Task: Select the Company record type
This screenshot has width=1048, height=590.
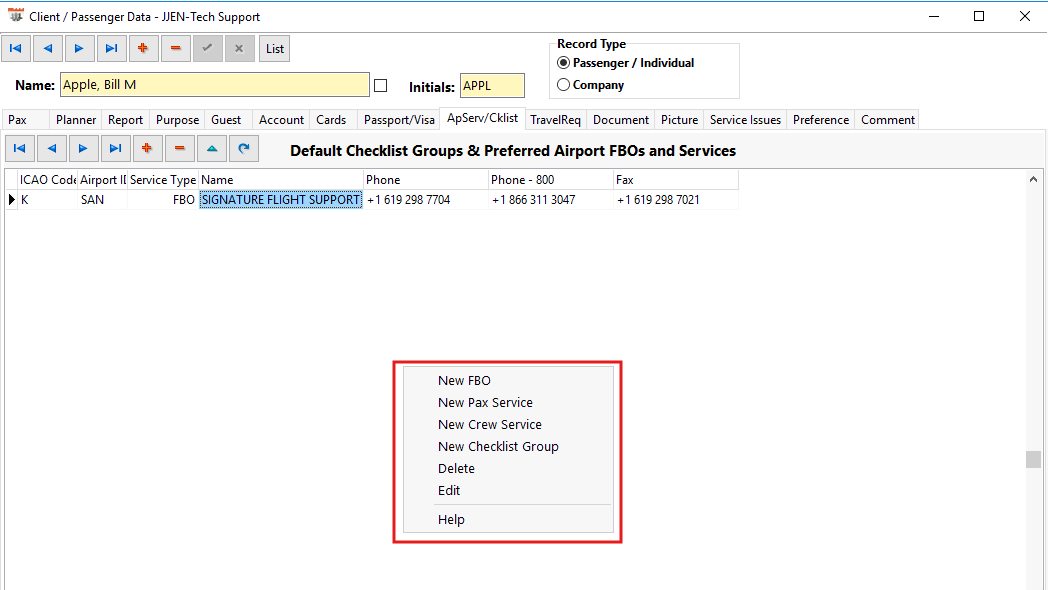Action: (564, 85)
